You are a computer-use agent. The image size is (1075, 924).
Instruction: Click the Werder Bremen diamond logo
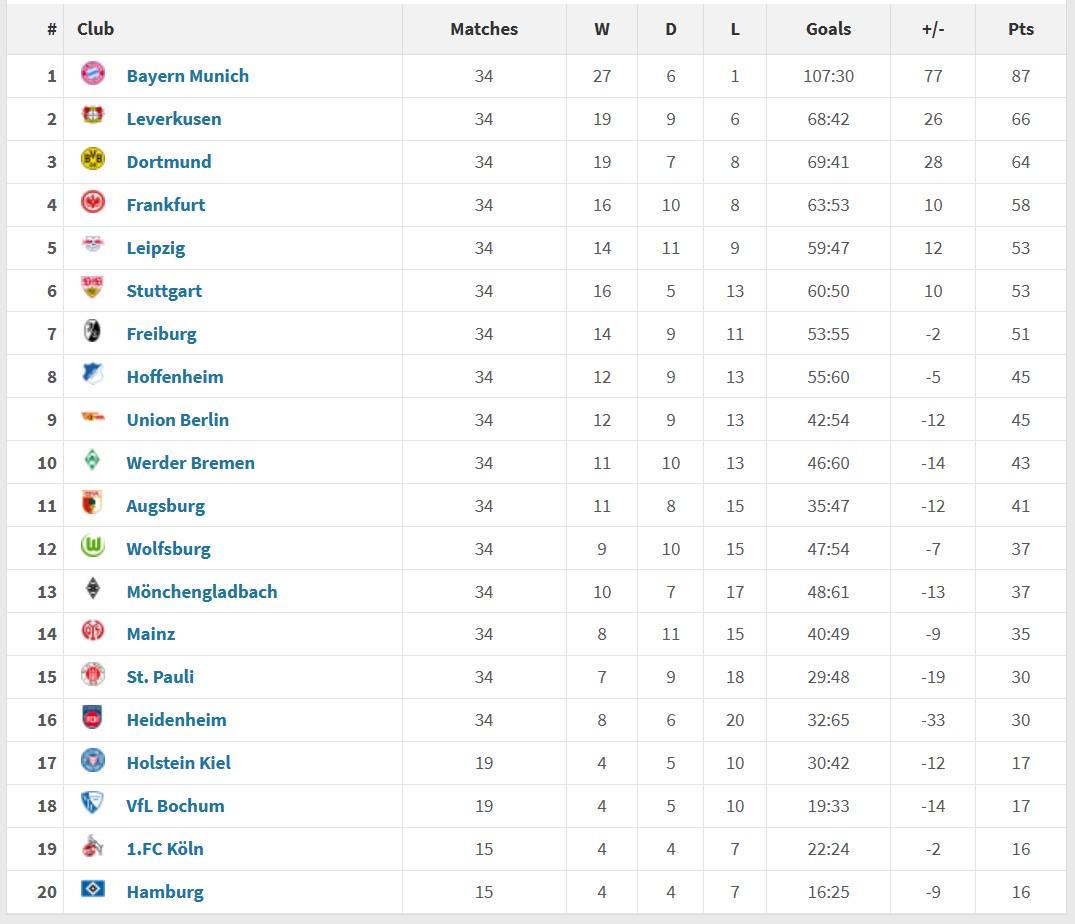click(92, 460)
